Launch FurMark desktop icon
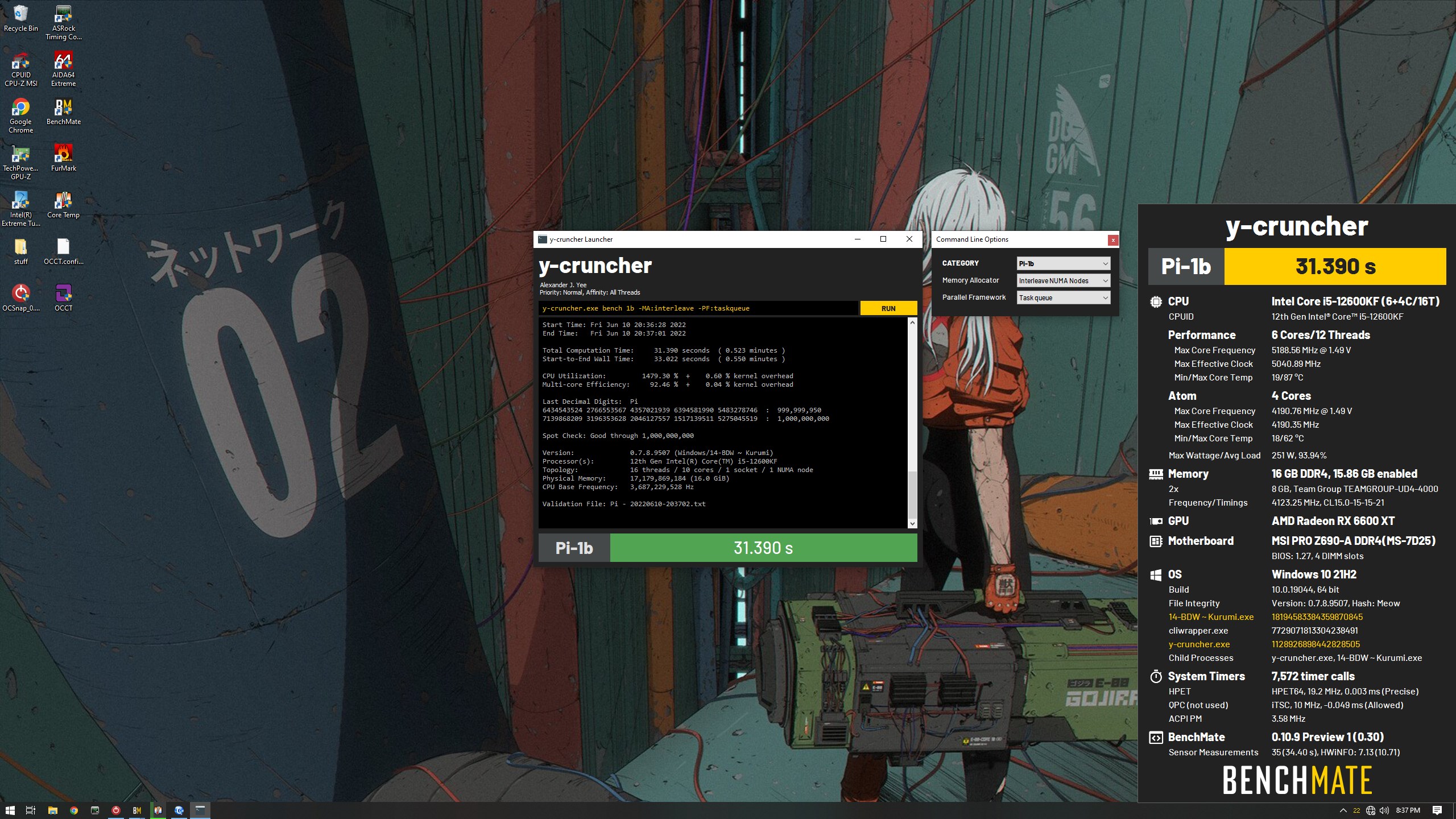The width and height of the screenshot is (1456, 819). (63, 158)
